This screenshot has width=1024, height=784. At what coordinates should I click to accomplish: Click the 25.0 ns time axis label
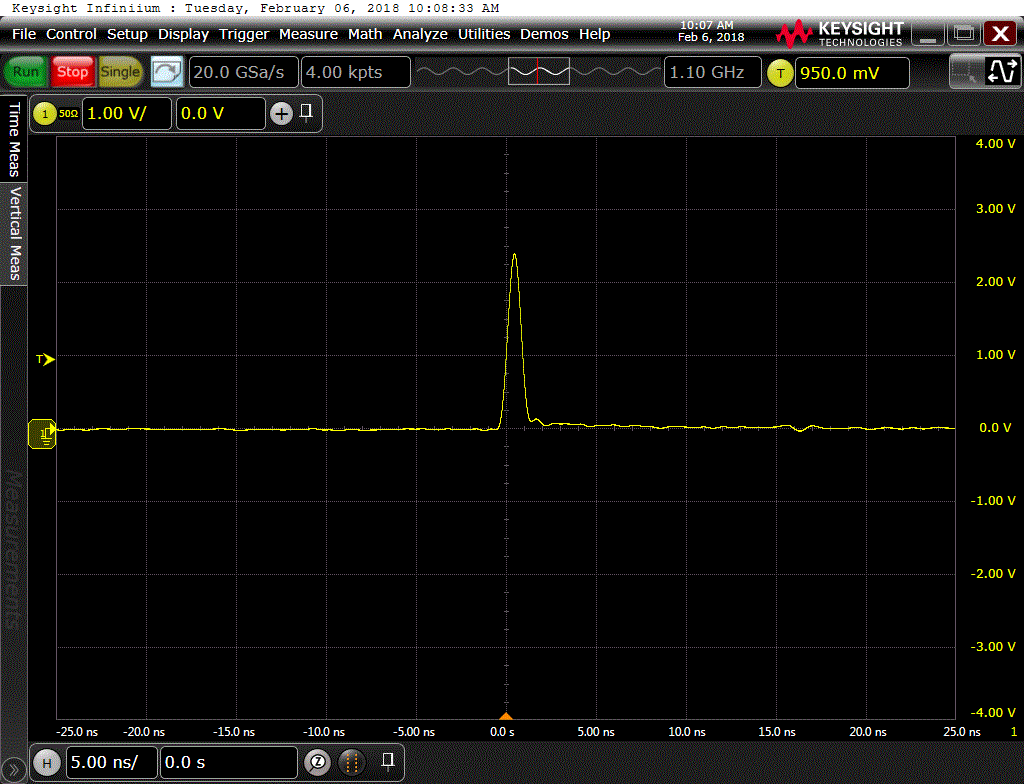[962, 732]
